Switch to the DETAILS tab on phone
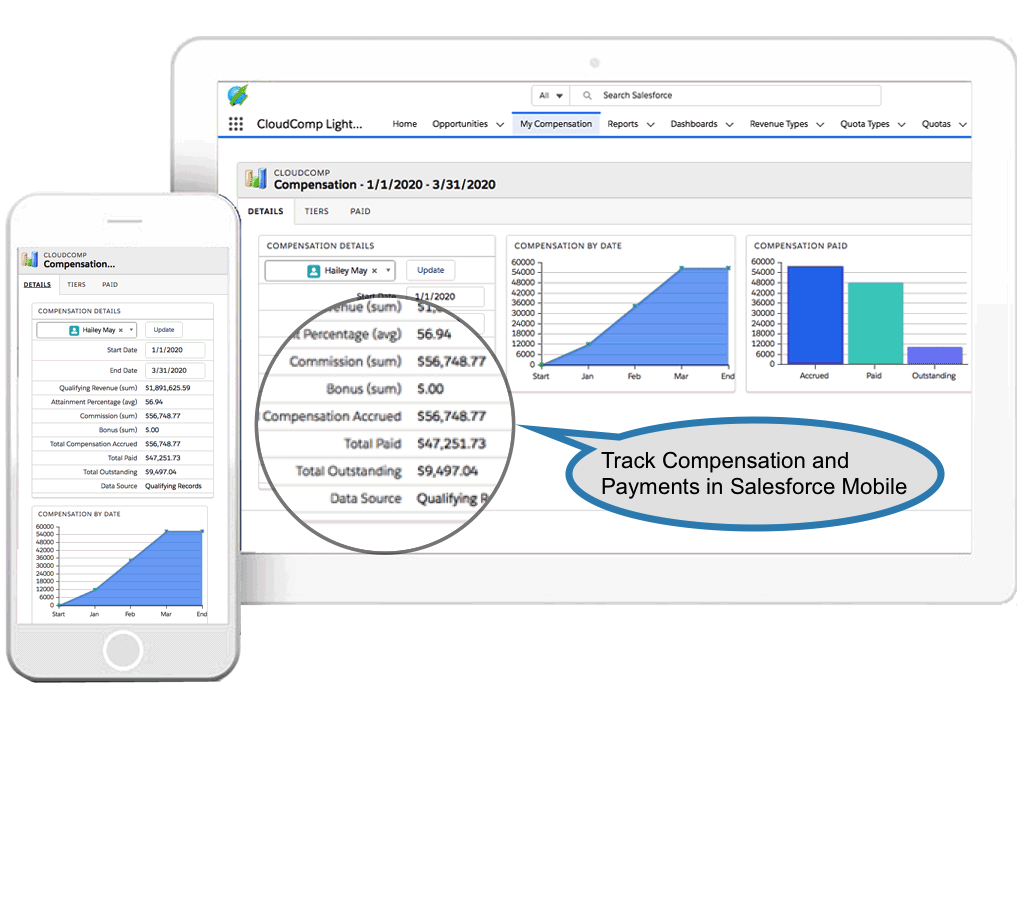The width and height of the screenshot is (1030, 903). [x=37, y=285]
